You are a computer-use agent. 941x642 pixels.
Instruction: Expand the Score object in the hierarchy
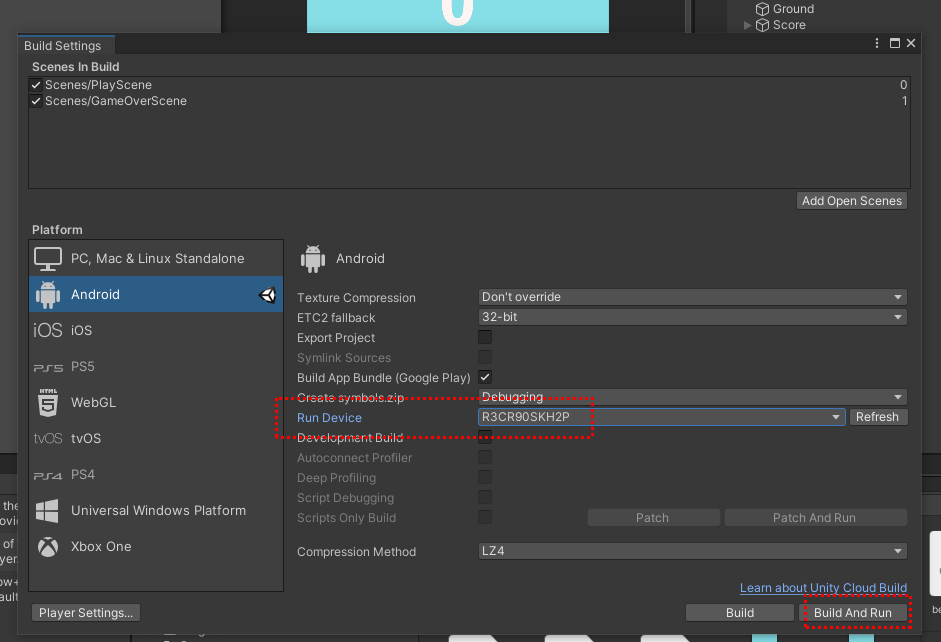point(747,25)
